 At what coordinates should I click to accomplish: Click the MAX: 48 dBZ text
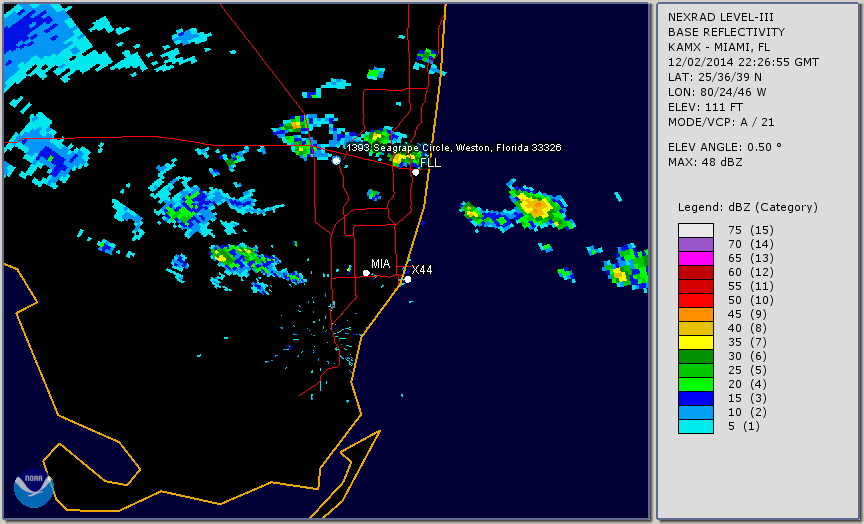click(x=705, y=163)
